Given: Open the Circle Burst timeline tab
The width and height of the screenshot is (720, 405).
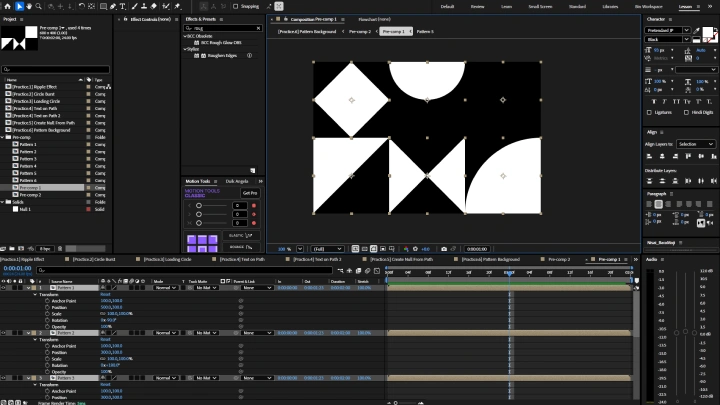Looking at the screenshot, I should coord(92,259).
